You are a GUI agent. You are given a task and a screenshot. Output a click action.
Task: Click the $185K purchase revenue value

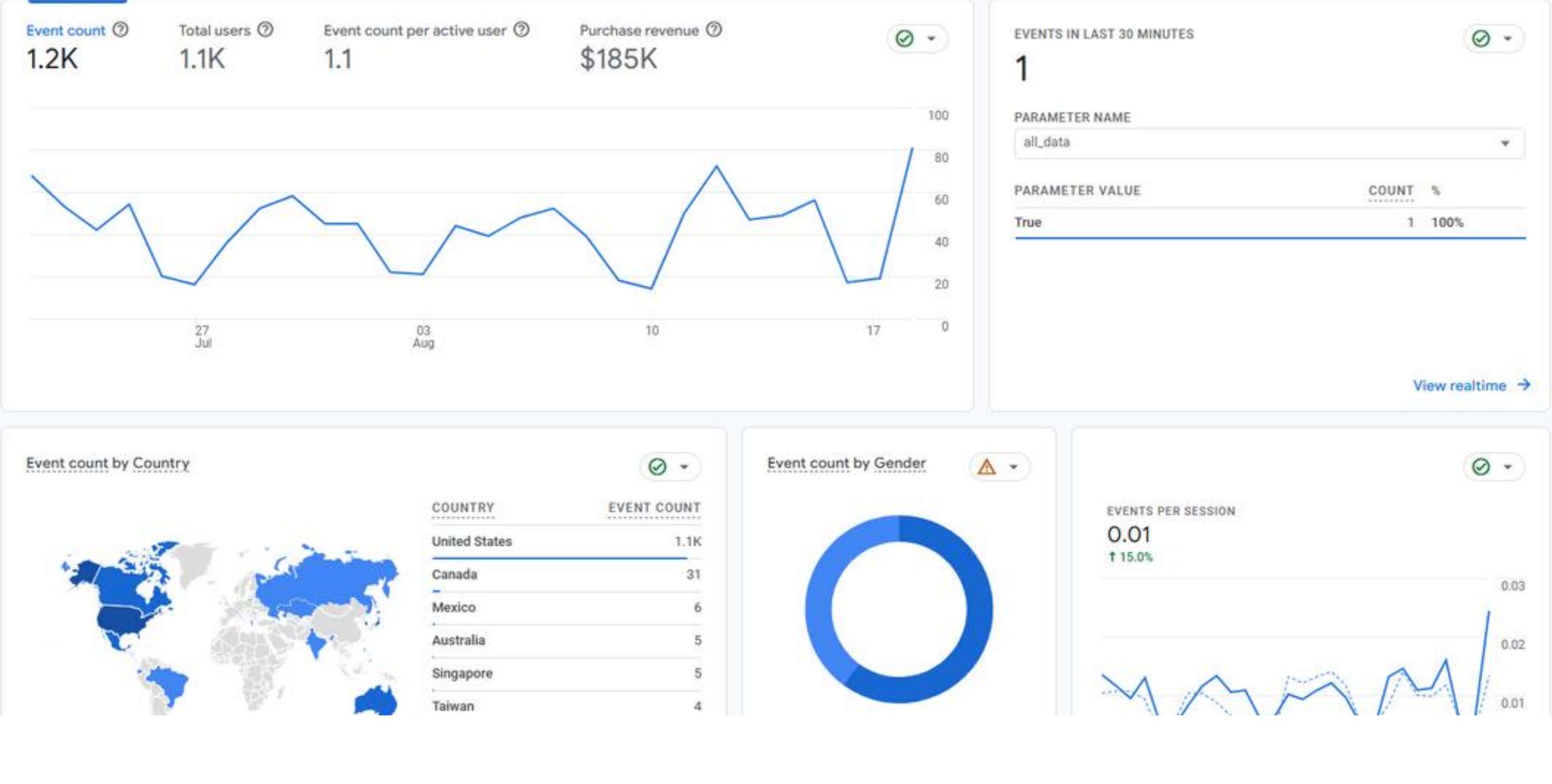[618, 59]
